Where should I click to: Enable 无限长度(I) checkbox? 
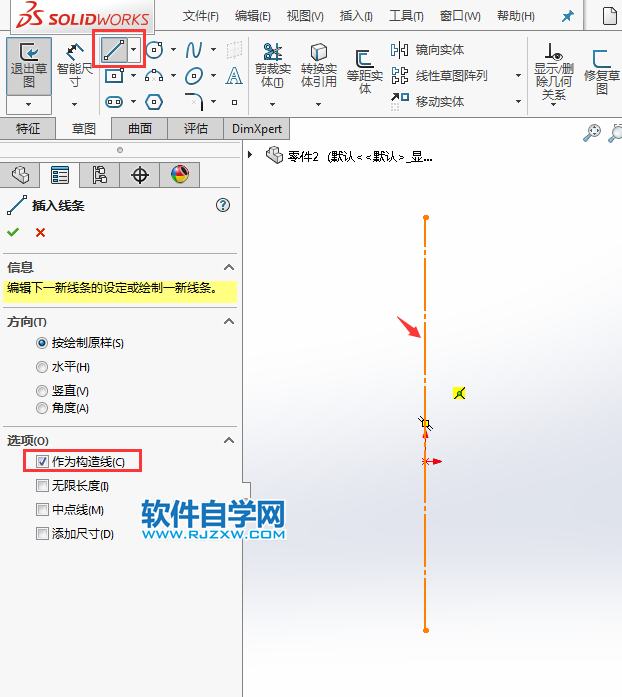(x=42, y=485)
